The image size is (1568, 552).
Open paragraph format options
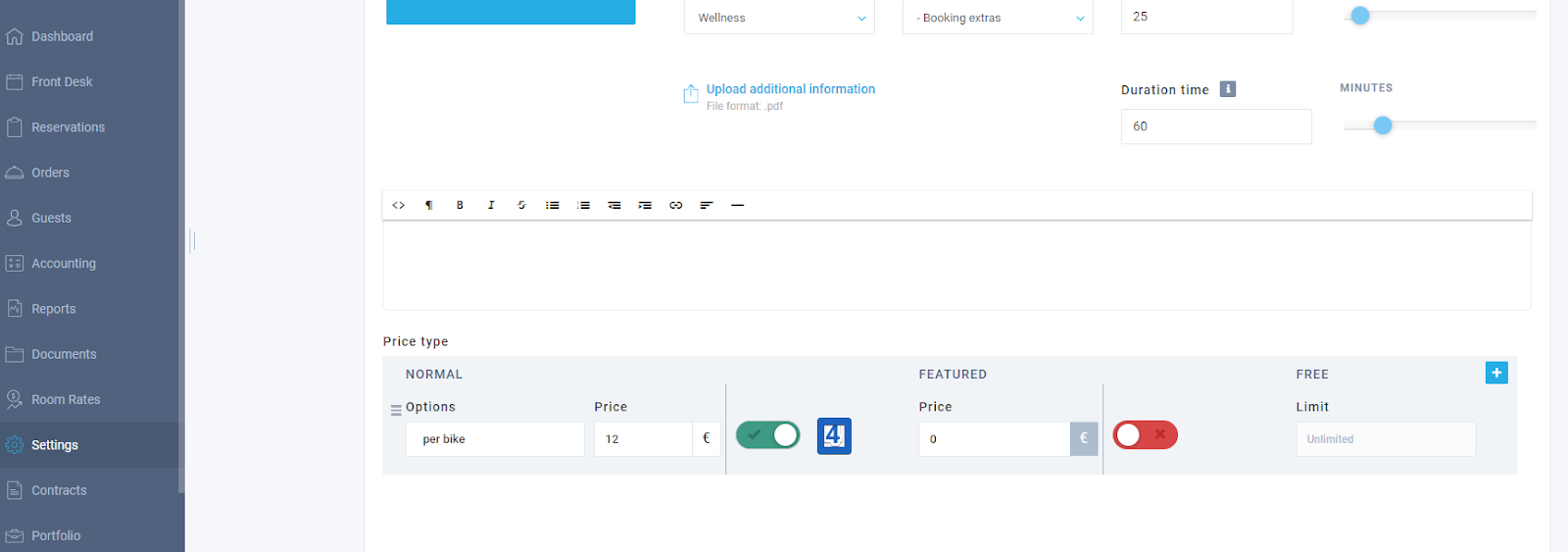point(429,205)
